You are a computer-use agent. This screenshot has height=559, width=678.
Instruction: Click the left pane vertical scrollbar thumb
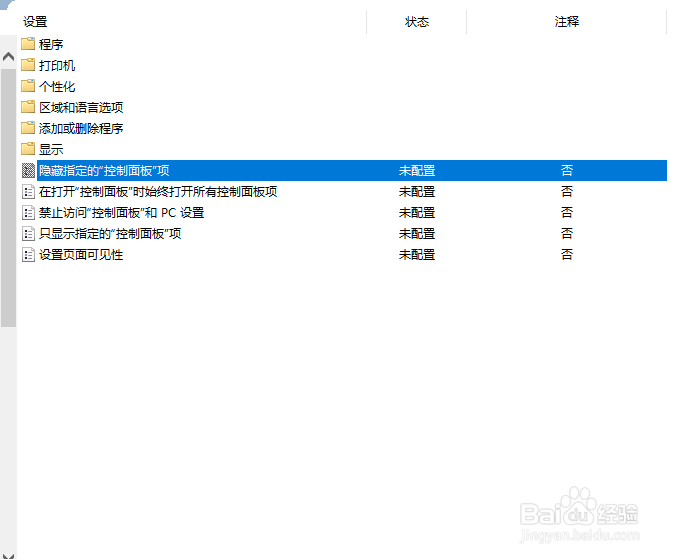click(x=8, y=197)
